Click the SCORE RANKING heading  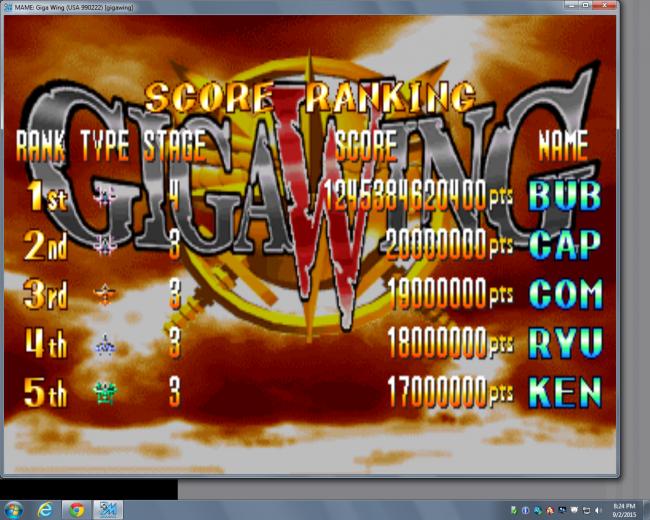pos(310,97)
